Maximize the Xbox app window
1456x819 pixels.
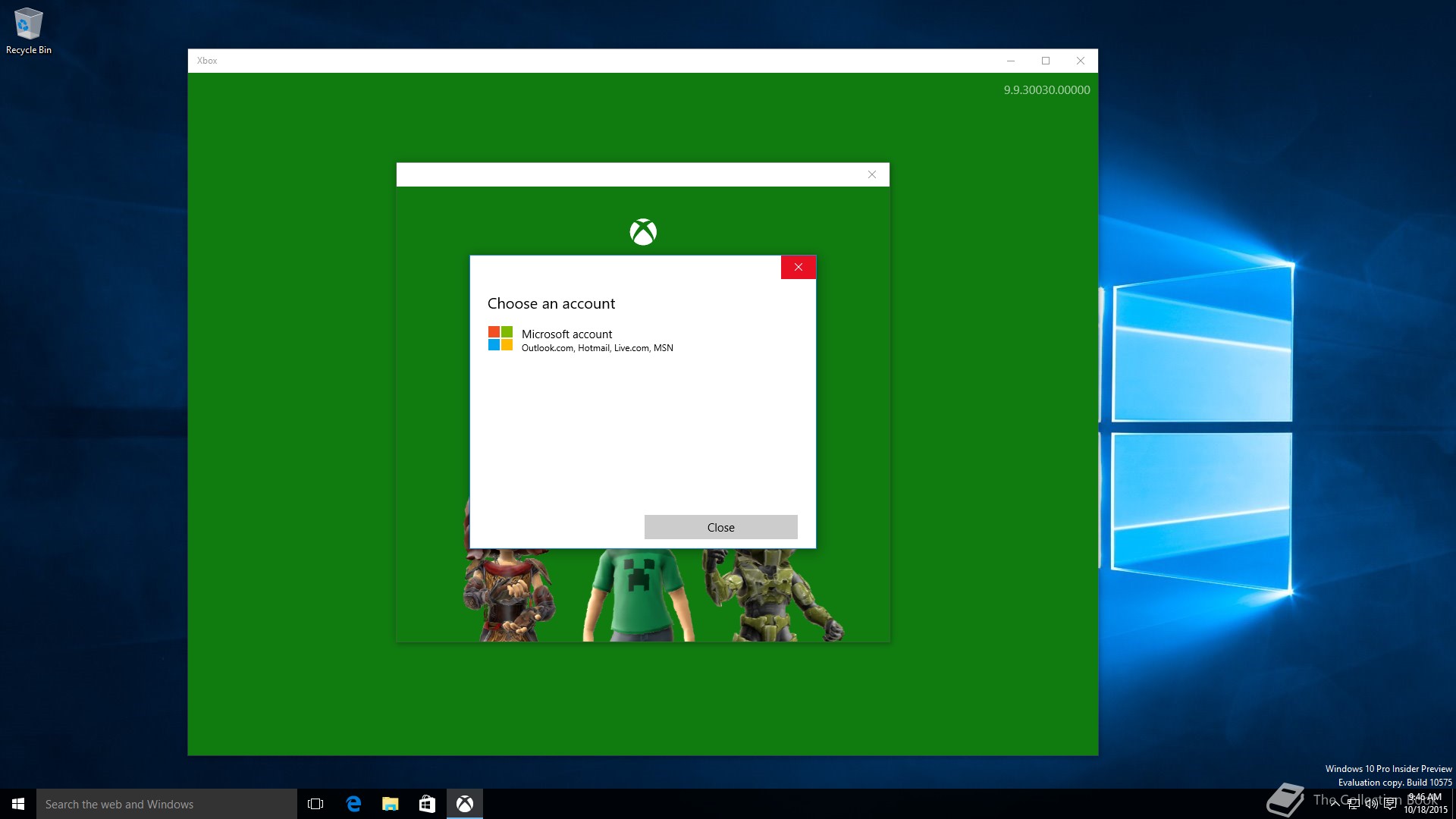[x=1046, y=61]
